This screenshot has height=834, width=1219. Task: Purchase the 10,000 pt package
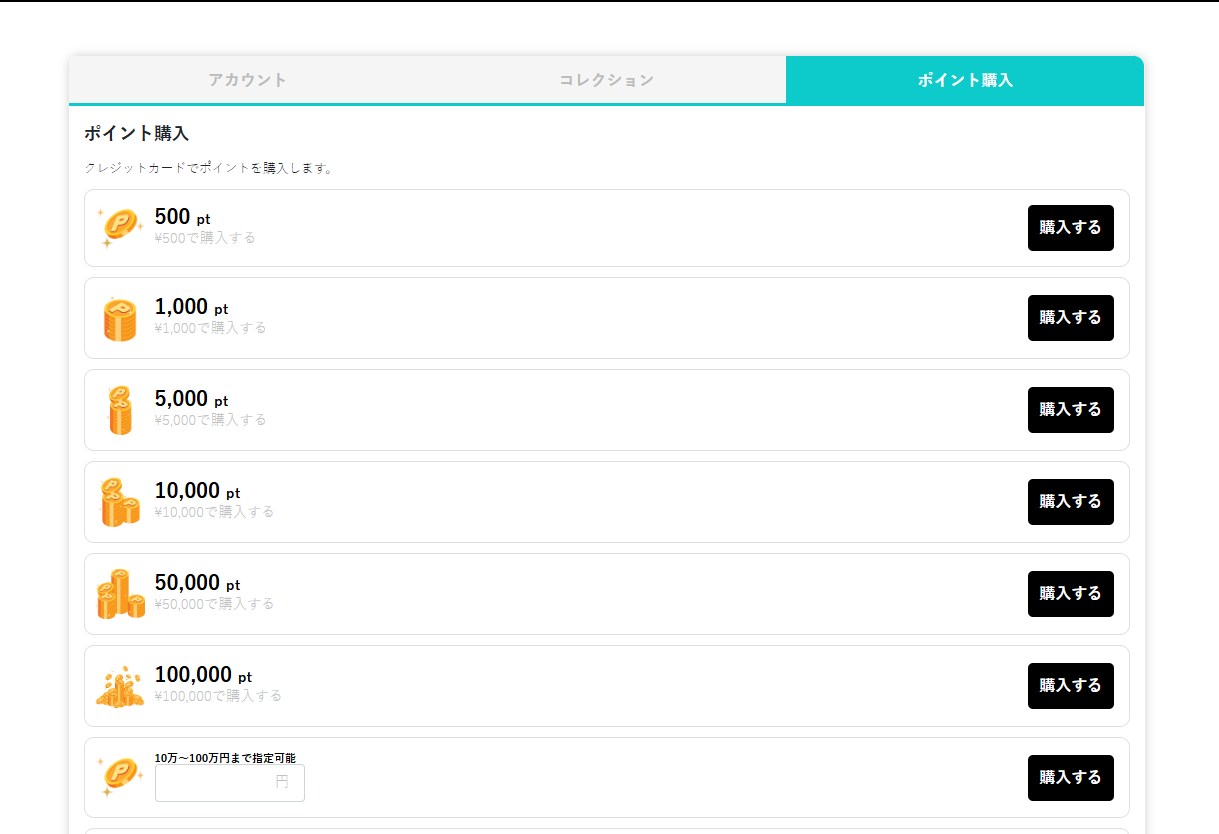tap(1070, 502)
